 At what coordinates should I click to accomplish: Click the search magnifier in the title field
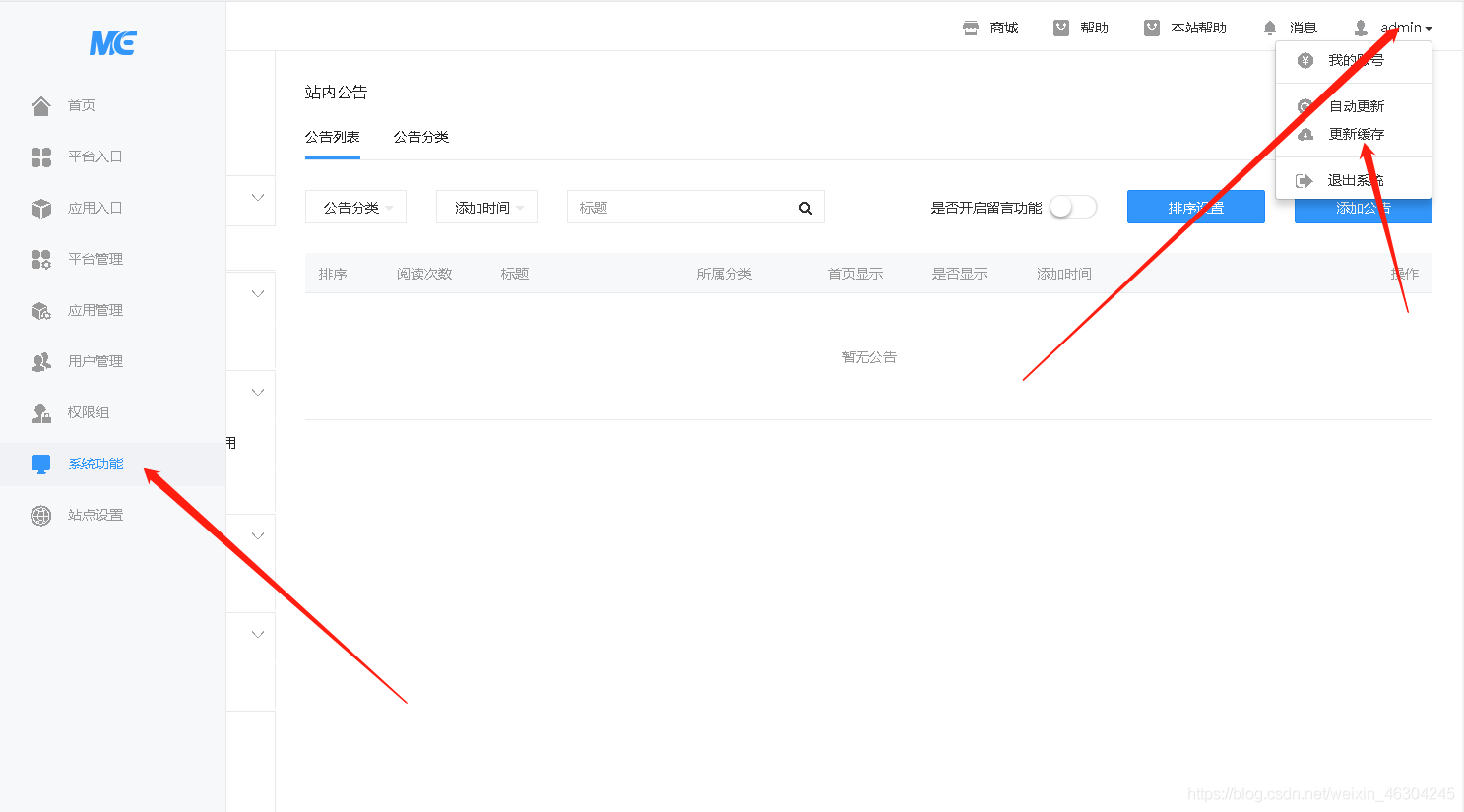pyautogui.click(x=805, y=207)
